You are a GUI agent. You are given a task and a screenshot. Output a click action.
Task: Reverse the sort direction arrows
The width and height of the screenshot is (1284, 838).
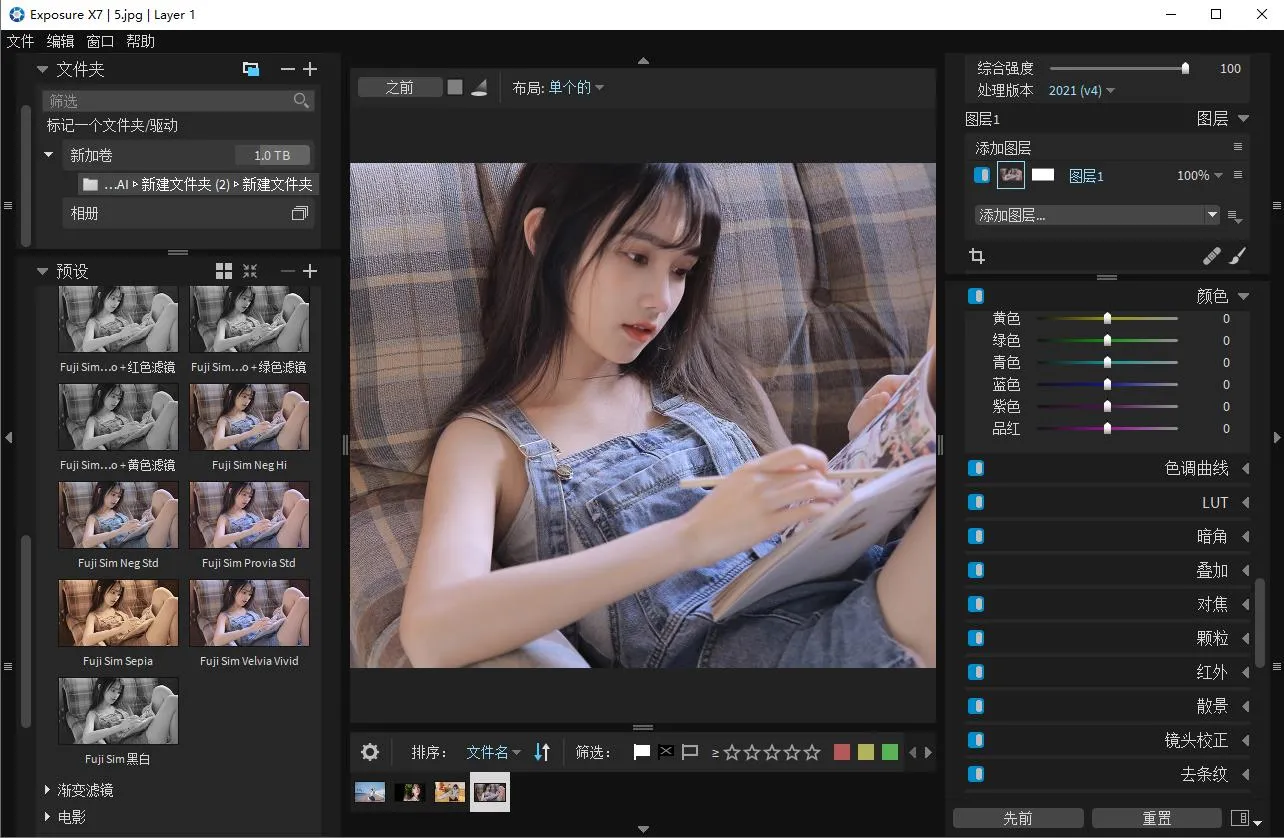pyautogui.click(x=542, y=752)
